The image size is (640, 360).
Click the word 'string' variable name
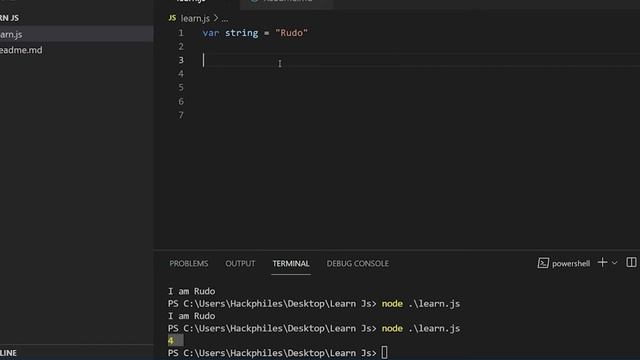[241, 33]
